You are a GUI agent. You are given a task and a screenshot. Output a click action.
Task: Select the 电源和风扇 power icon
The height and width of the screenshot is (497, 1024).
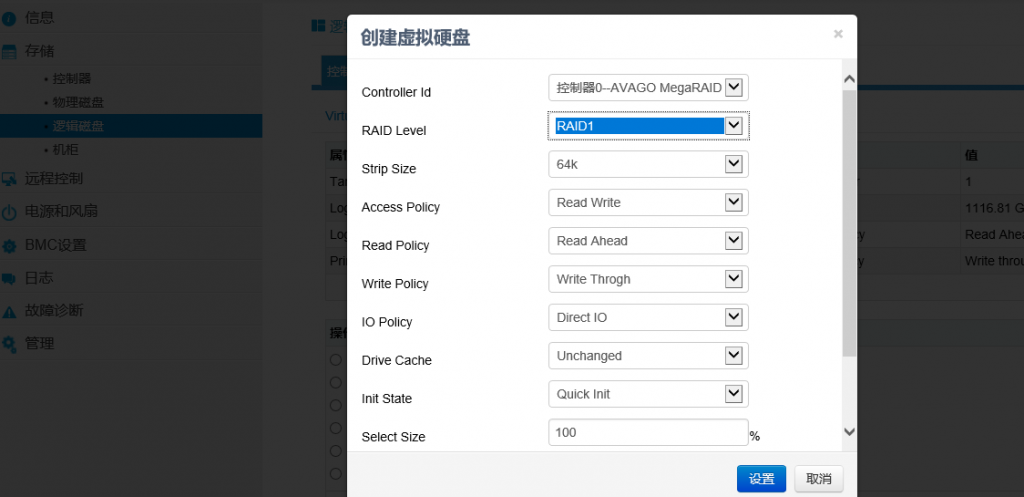(x=10, y=212)
